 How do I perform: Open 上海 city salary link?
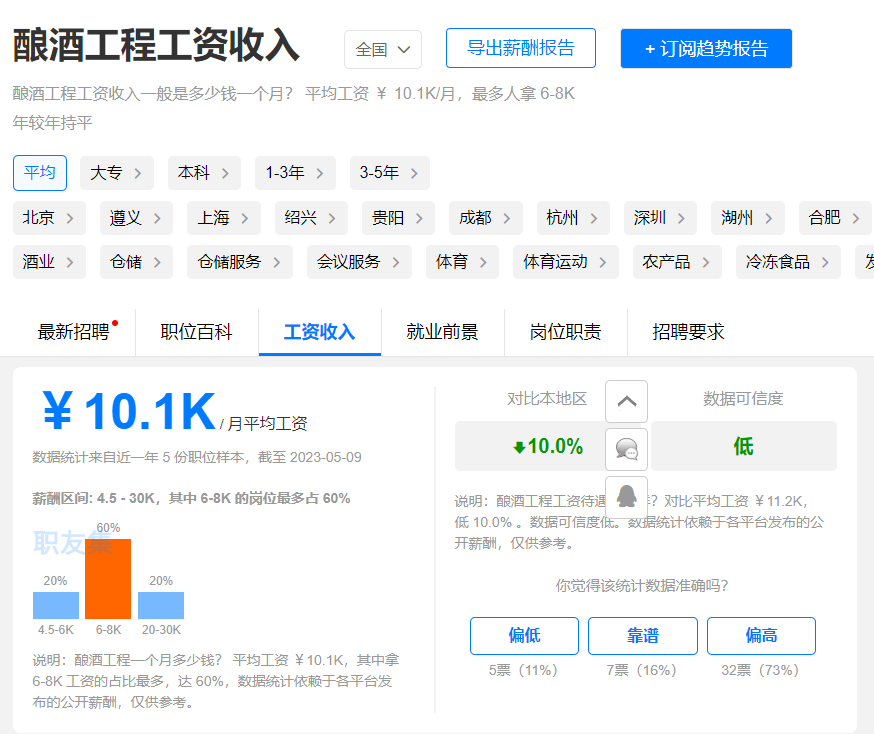[224, 218]
